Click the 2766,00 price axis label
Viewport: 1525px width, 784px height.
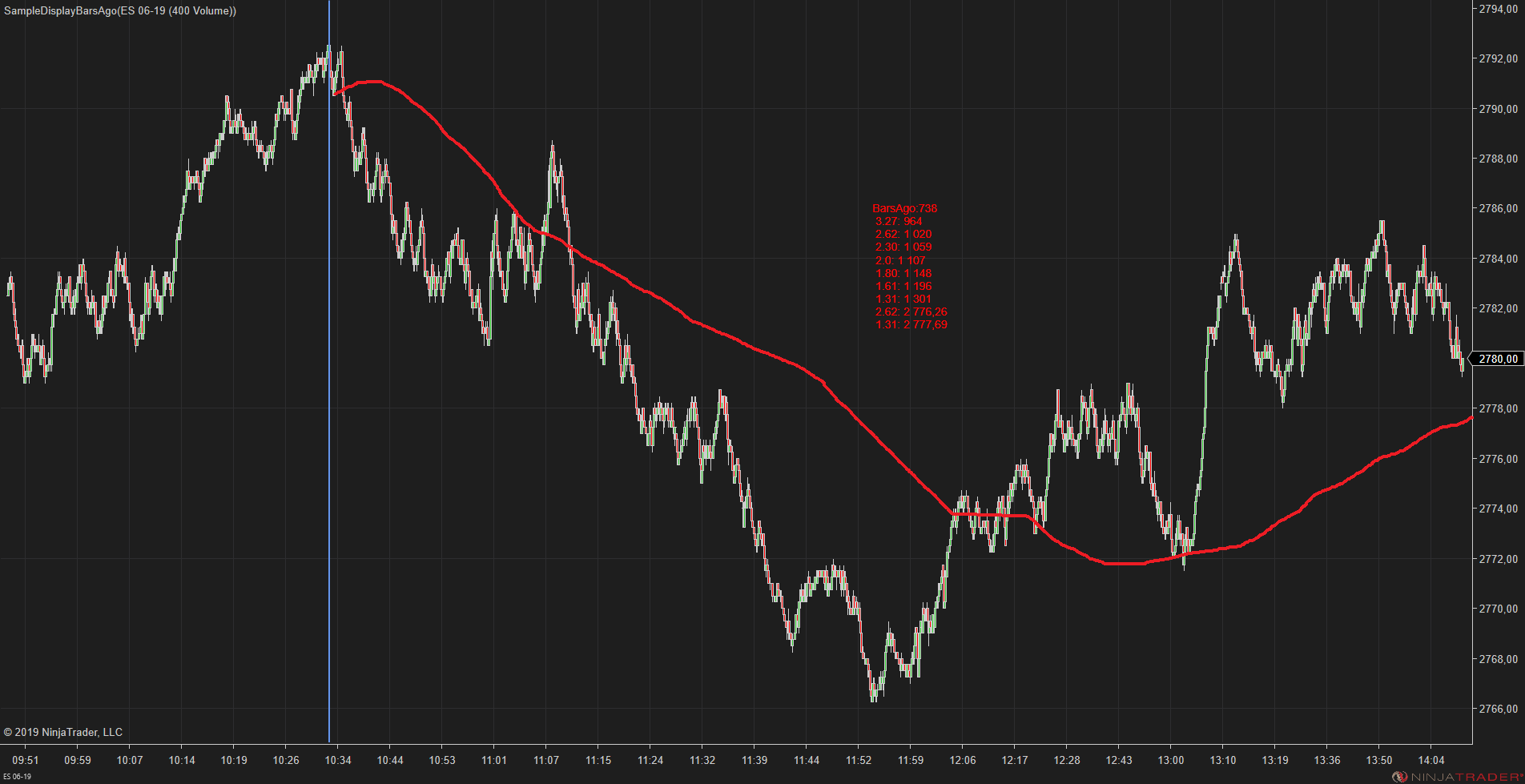pos(1498,709)
